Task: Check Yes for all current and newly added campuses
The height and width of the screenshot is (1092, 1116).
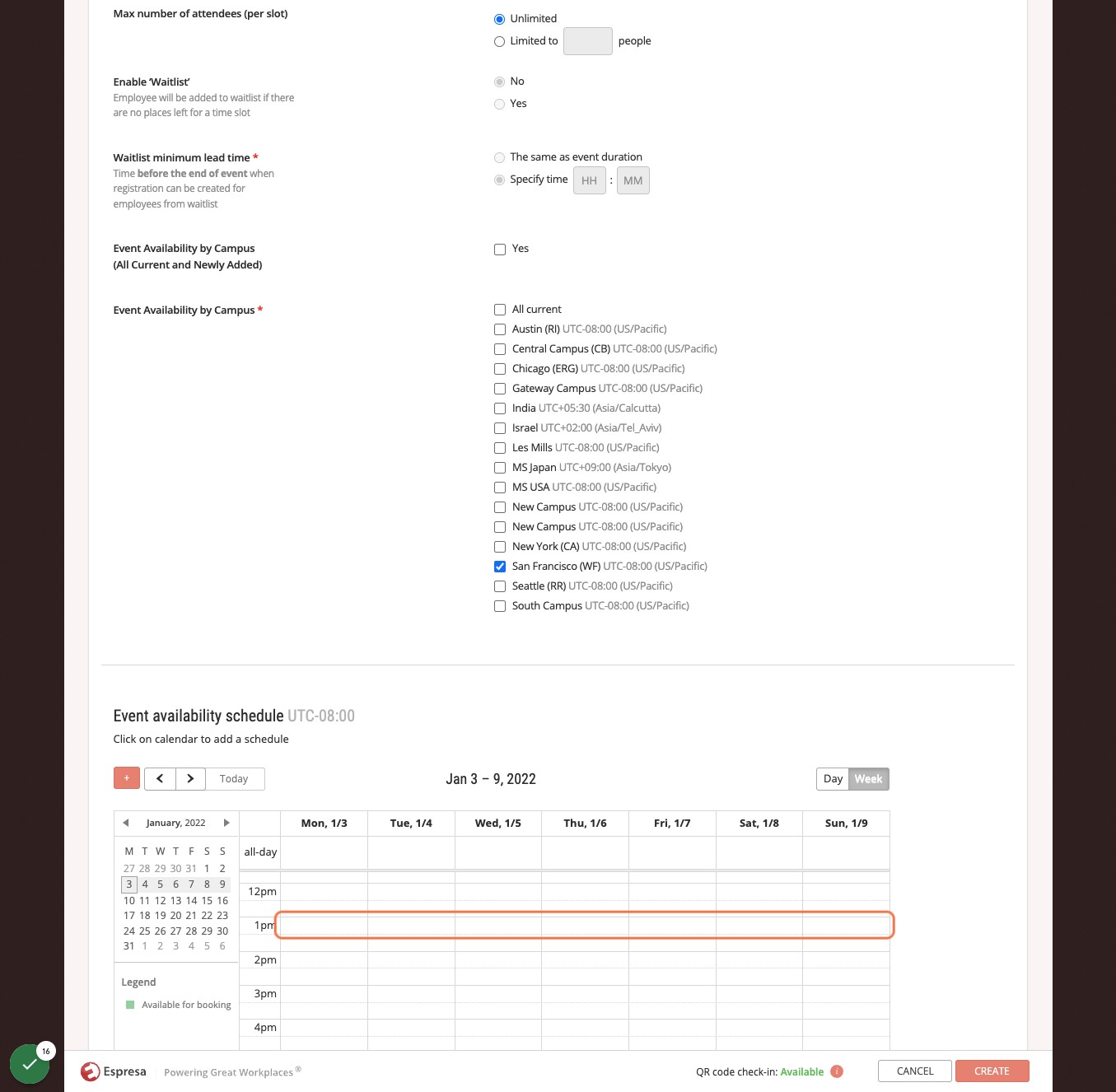Action: (500, 249)
